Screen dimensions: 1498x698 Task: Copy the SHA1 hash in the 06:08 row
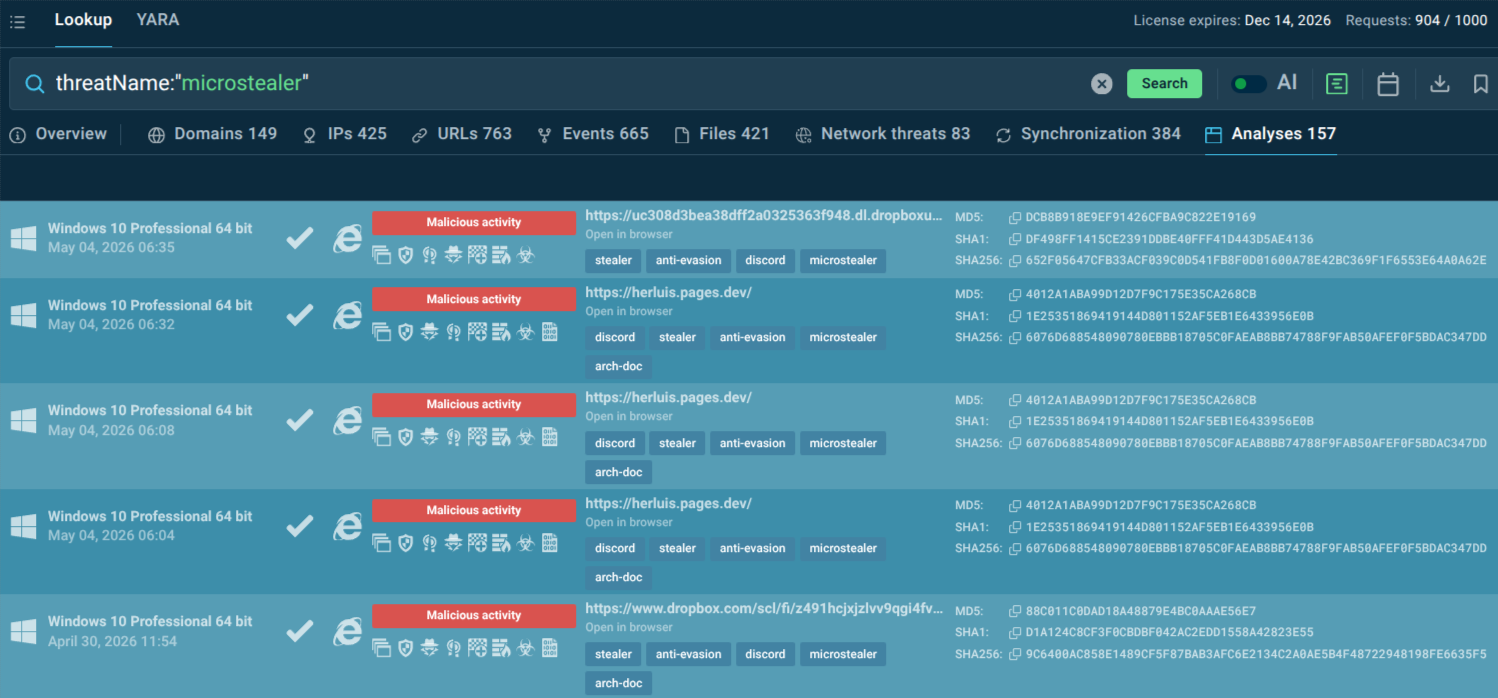pyautogui.click(x=1015, y=421)
